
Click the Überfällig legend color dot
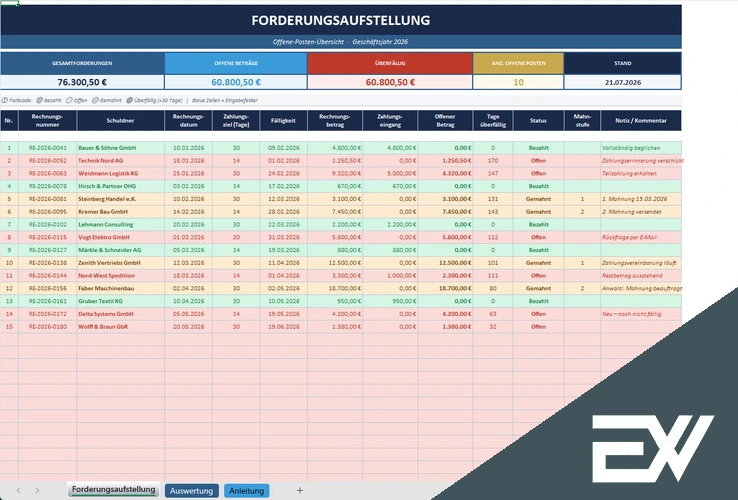coord(129,100)
